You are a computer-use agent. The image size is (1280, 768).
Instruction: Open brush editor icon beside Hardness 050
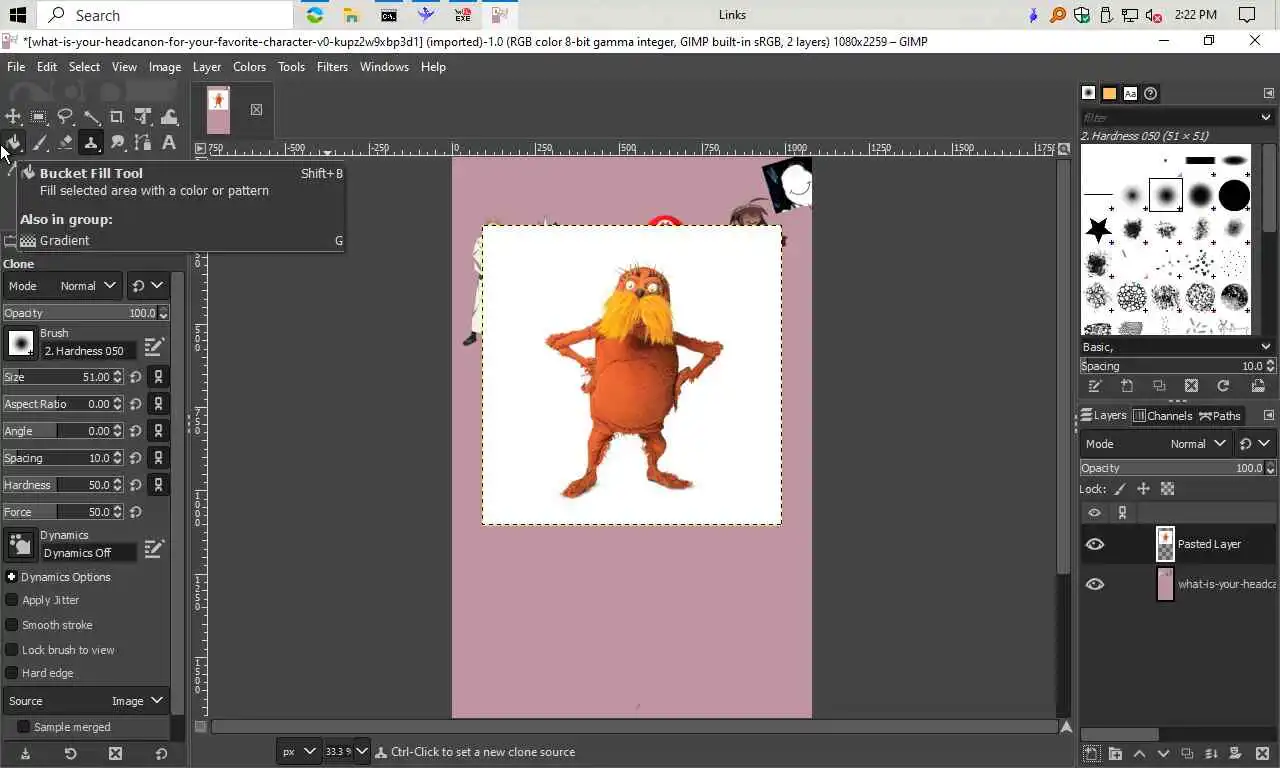[154, 347]
